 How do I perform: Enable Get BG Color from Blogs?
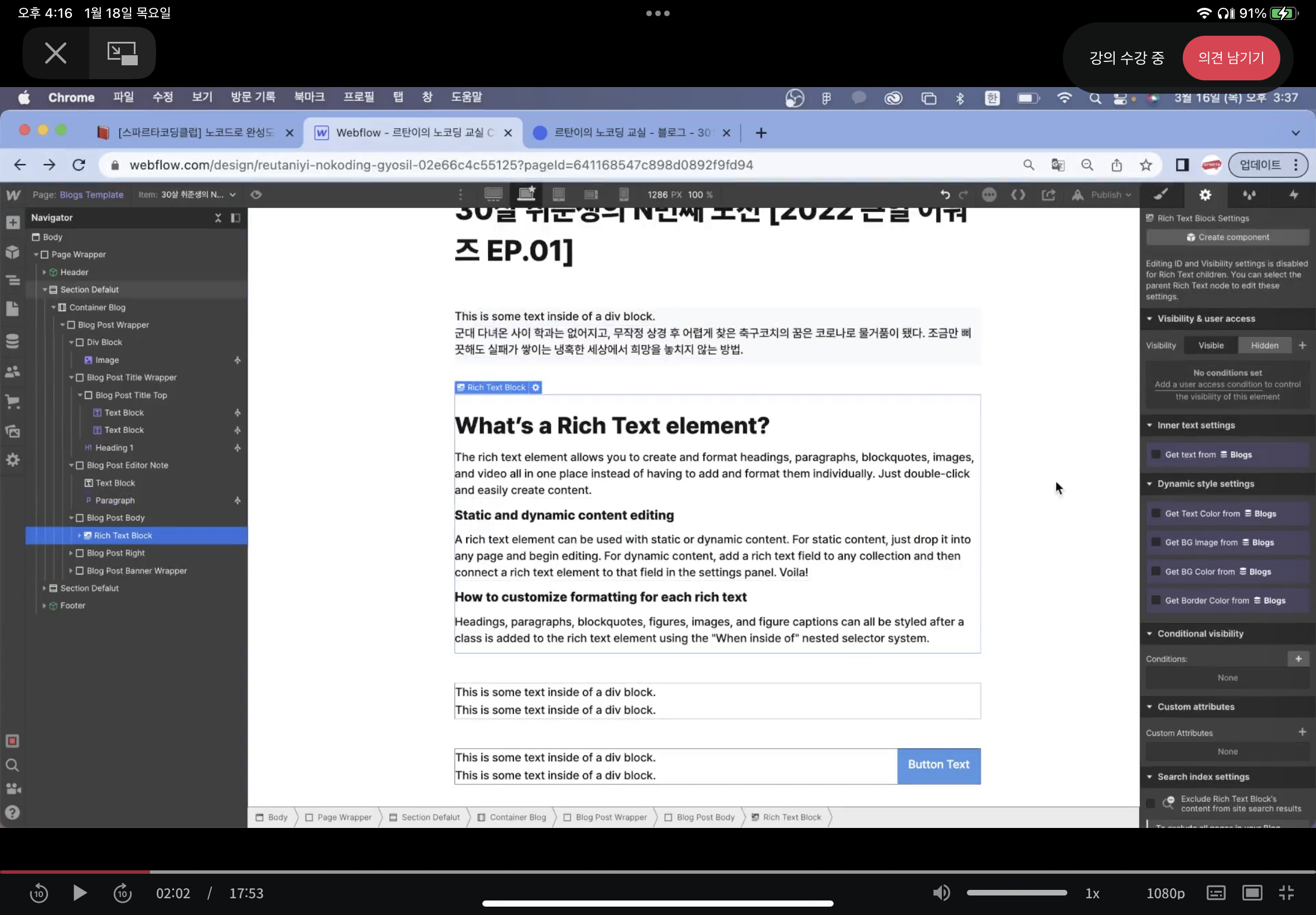point(1155,571)
